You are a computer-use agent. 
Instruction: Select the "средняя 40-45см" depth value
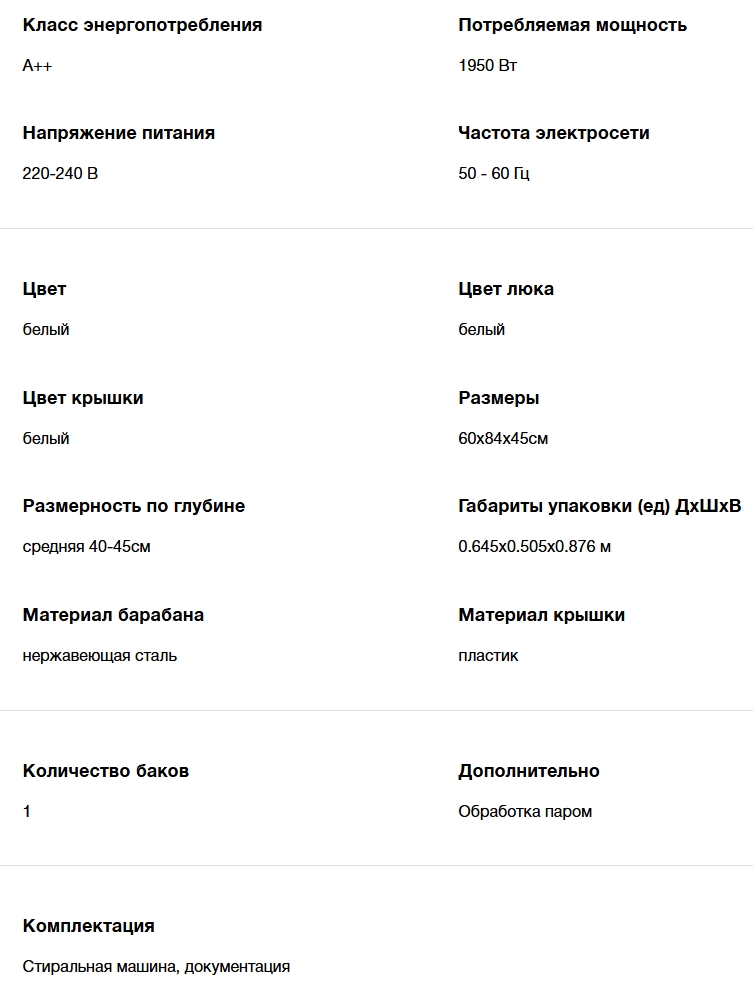[x=86, y=547]
